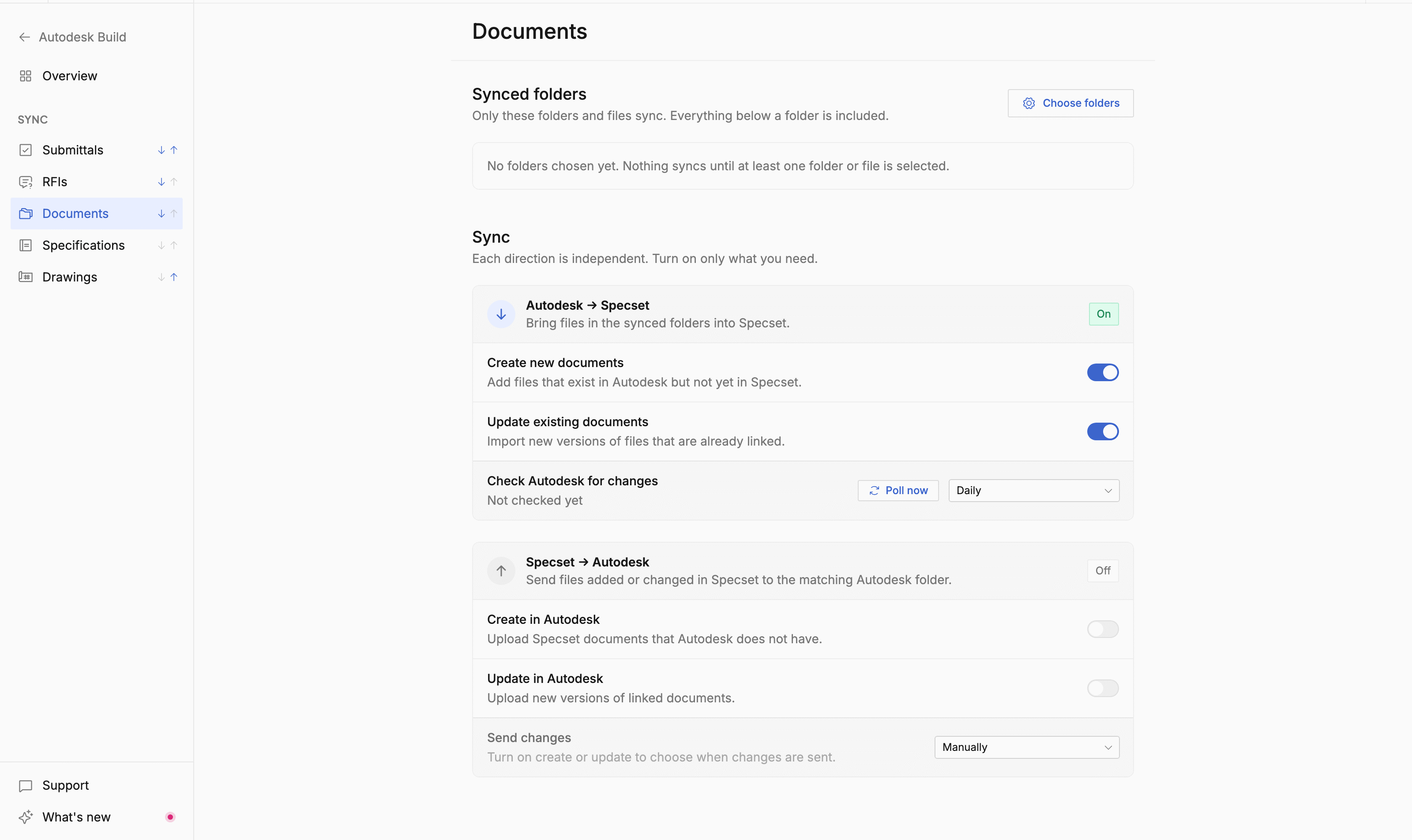The height and width of the screenshot is (840, 1412).
Task: Click the 'Check Autodesk for changes' label
Action: (572, 480)
